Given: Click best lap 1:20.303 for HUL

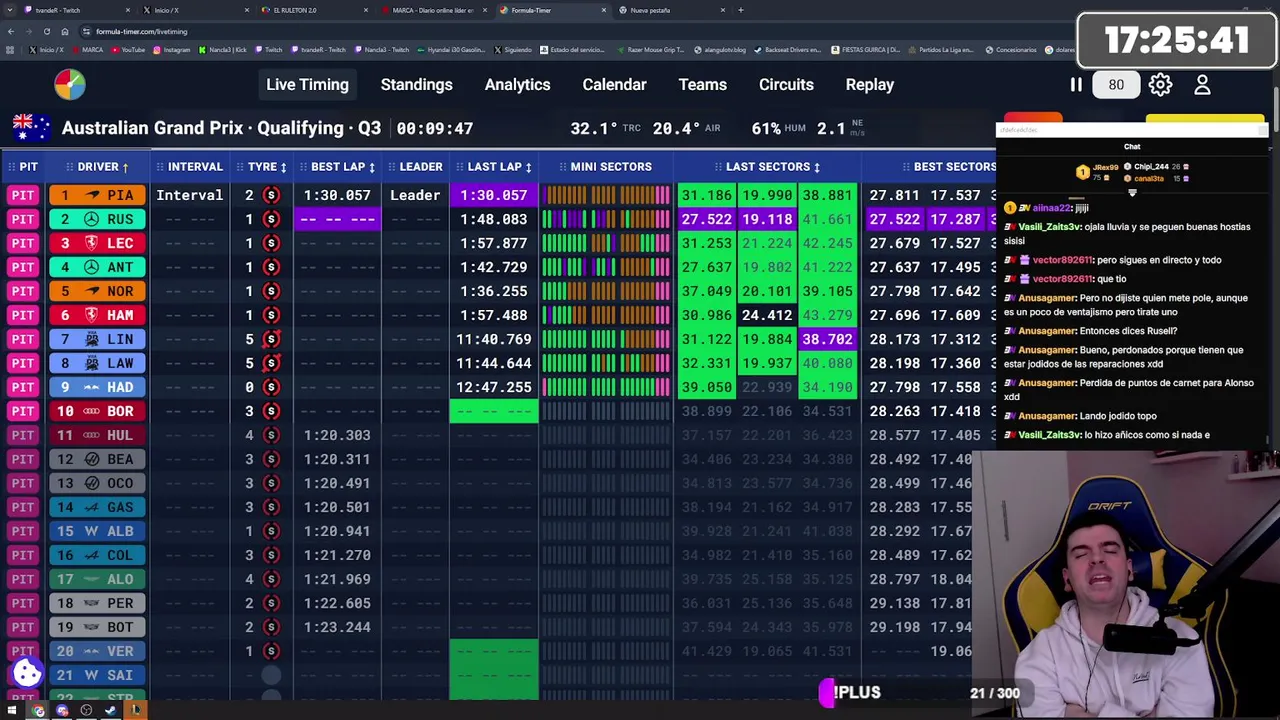Looking at the screenshot, I should click(338, 435).
